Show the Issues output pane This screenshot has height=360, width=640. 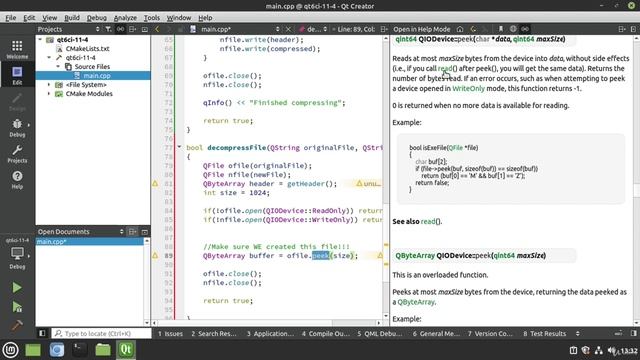(x=170, y=333)
